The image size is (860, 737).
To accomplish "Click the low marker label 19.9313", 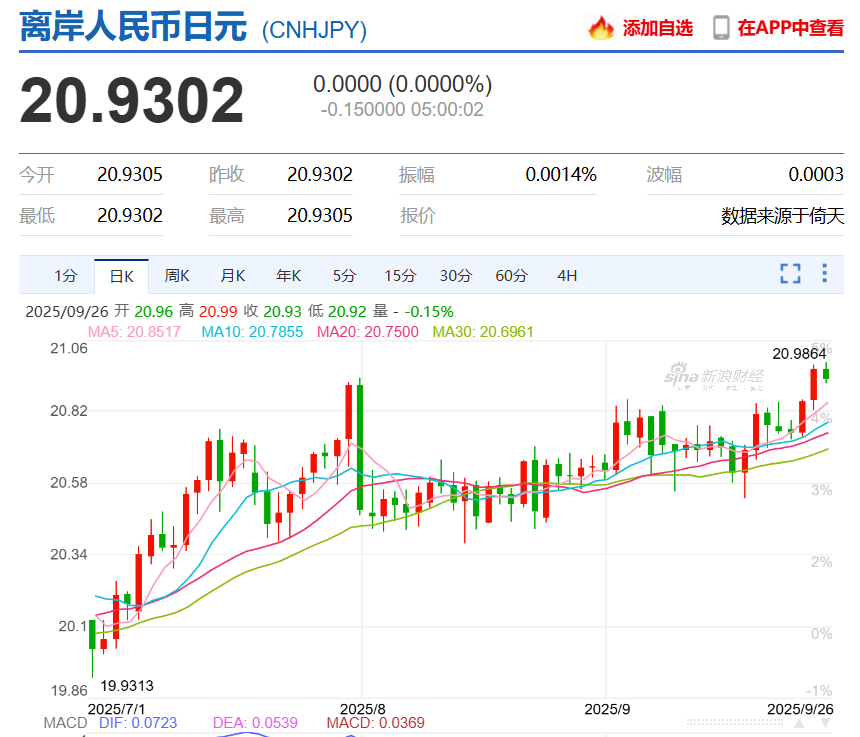I will 127,686.
